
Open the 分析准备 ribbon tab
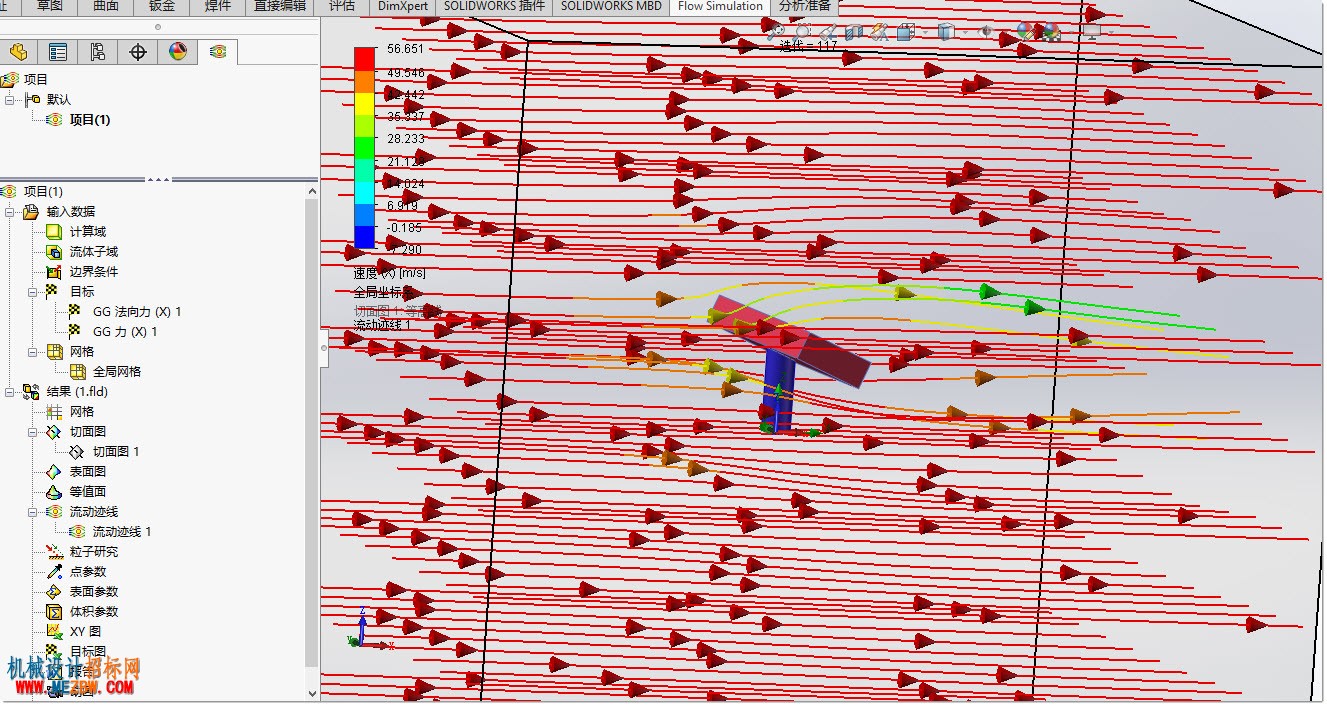pyautogui.click(x=804, y=6)
